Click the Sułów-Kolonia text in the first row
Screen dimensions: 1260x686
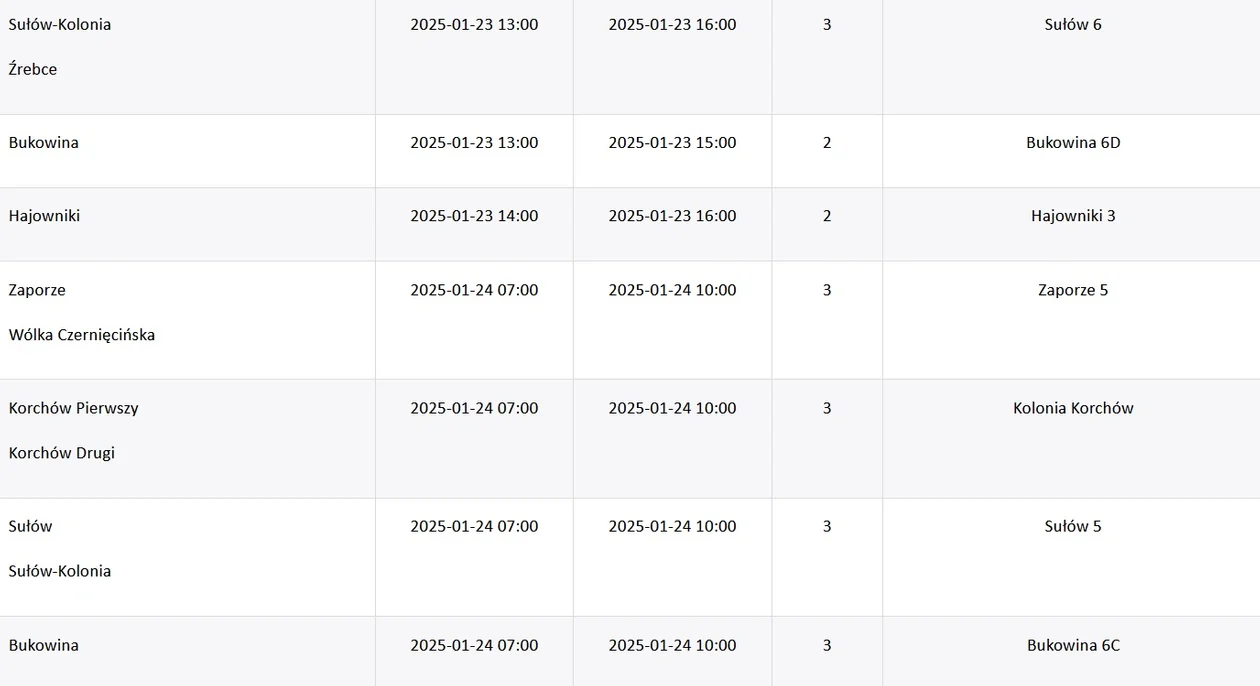point(60,24)
